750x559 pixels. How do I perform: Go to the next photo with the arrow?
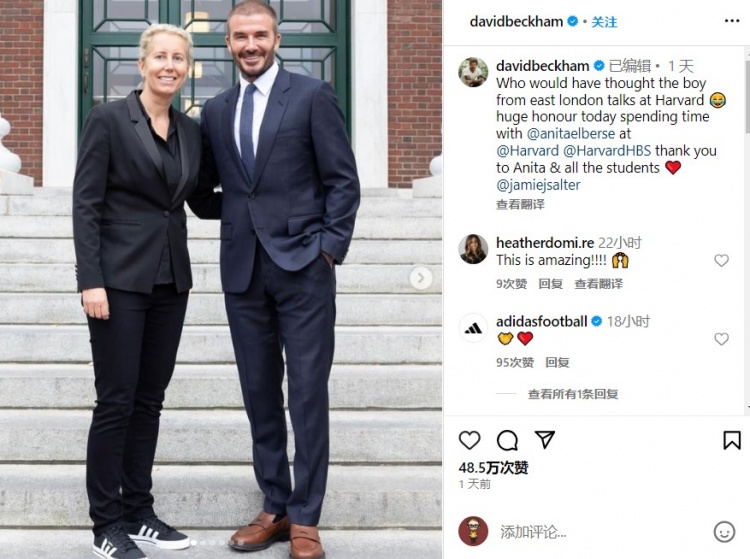click(x=421, y=278)
